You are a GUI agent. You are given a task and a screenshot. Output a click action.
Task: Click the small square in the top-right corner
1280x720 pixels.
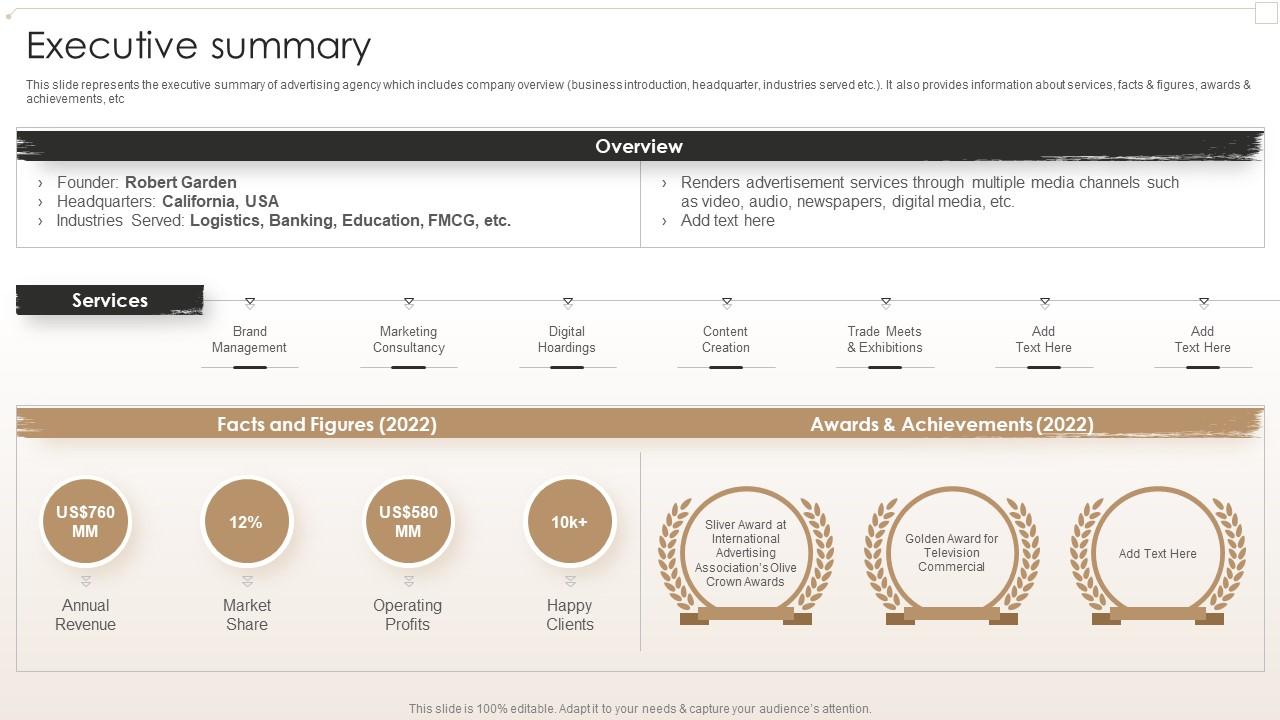[1267, 13]
